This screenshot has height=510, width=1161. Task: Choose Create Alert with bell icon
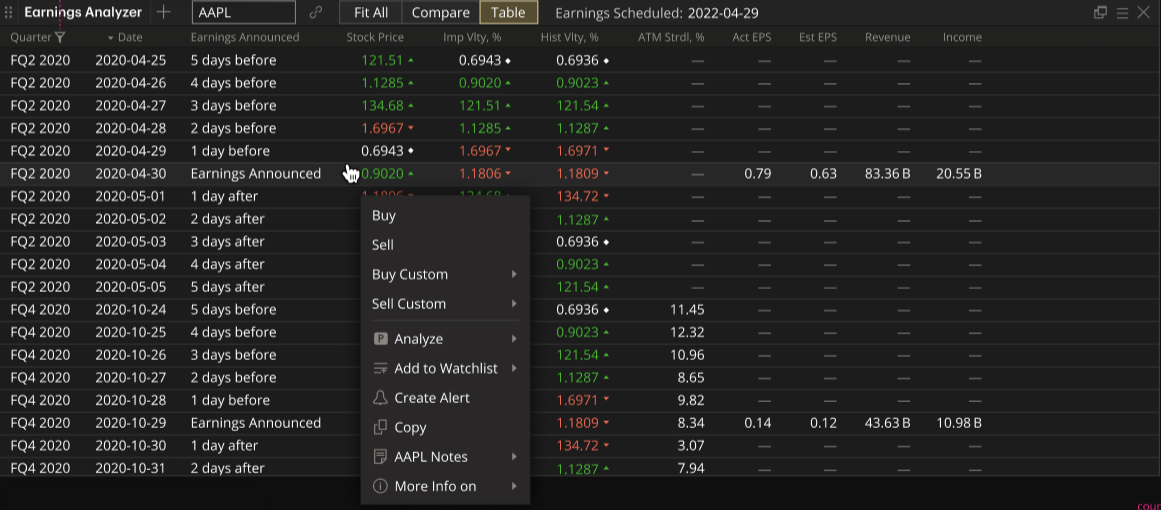431,398
